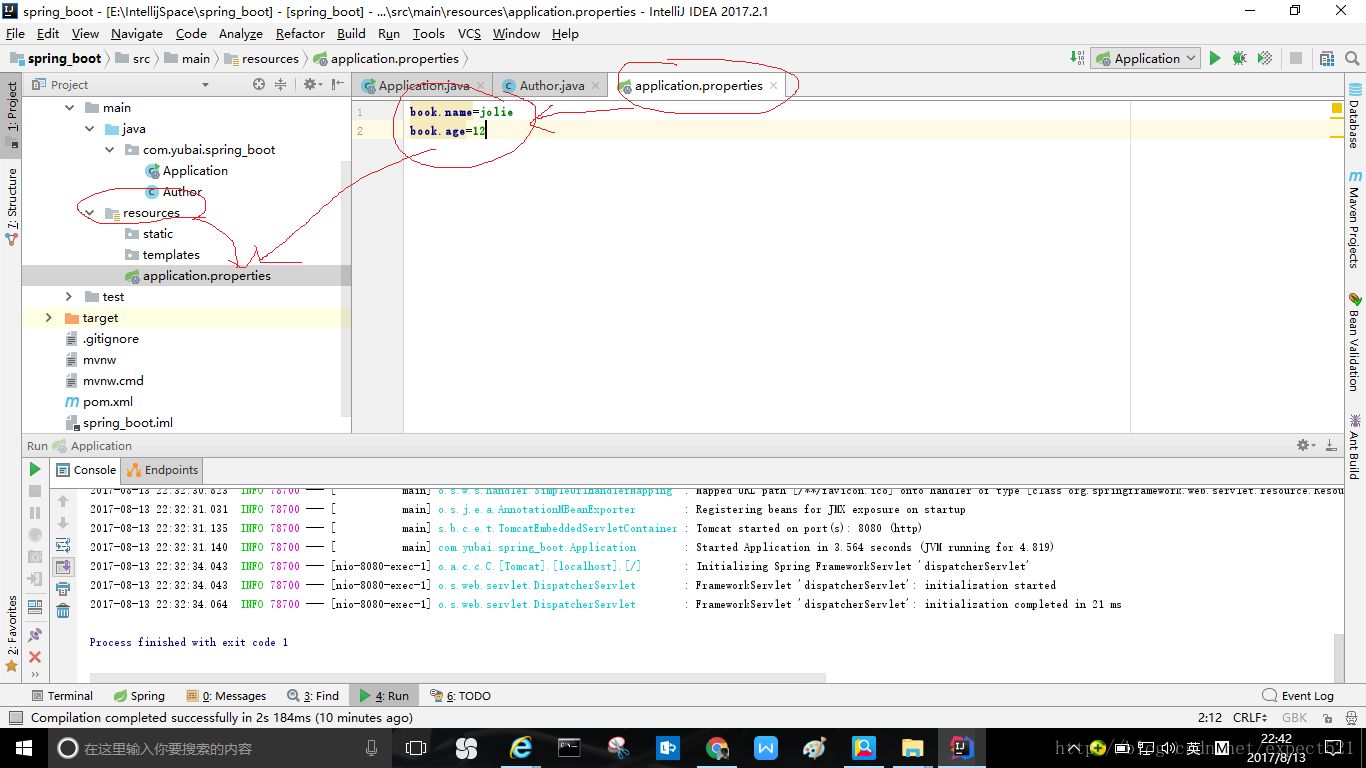Viewport: 1366px width, 768px height.
Task: Collapse the com.yubai.spring_boot package
Action: 110,149
